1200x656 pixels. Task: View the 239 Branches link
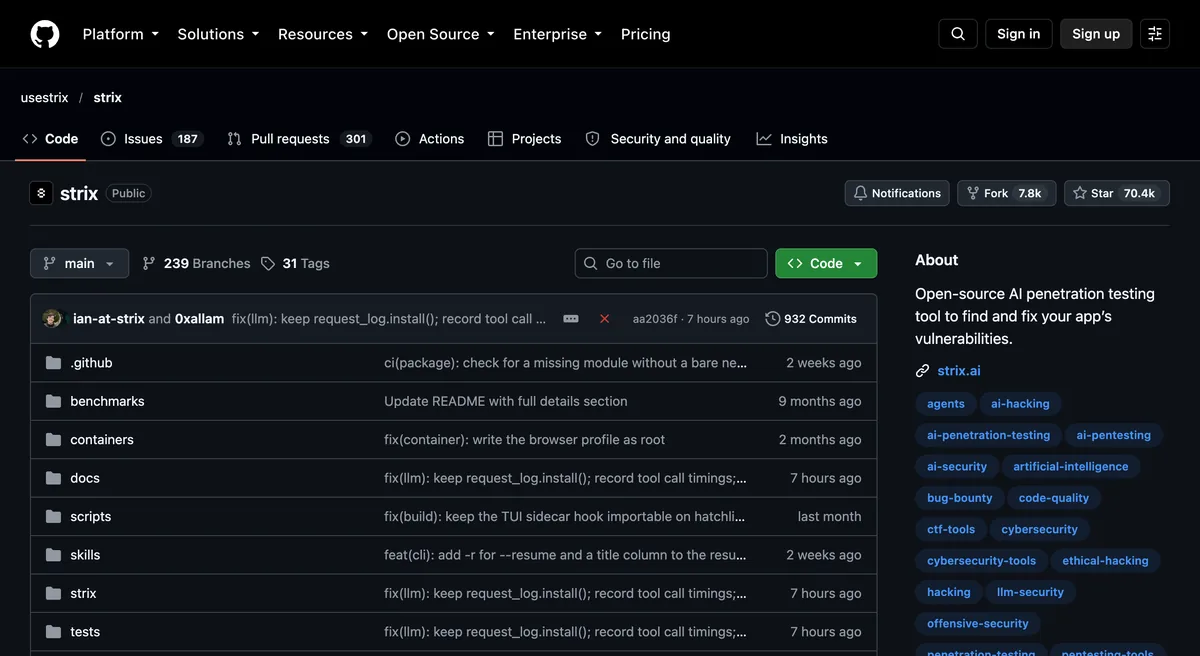(196, 263)
